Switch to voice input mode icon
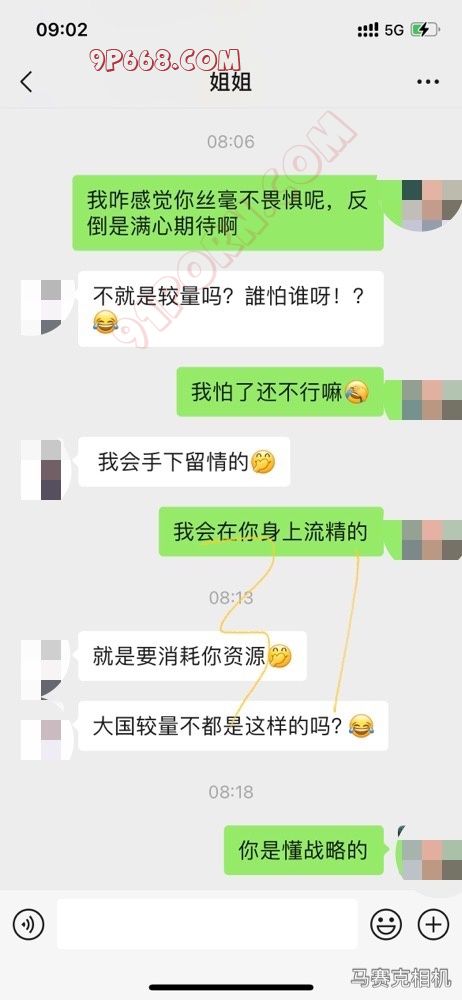 click(x=28, y=924)
